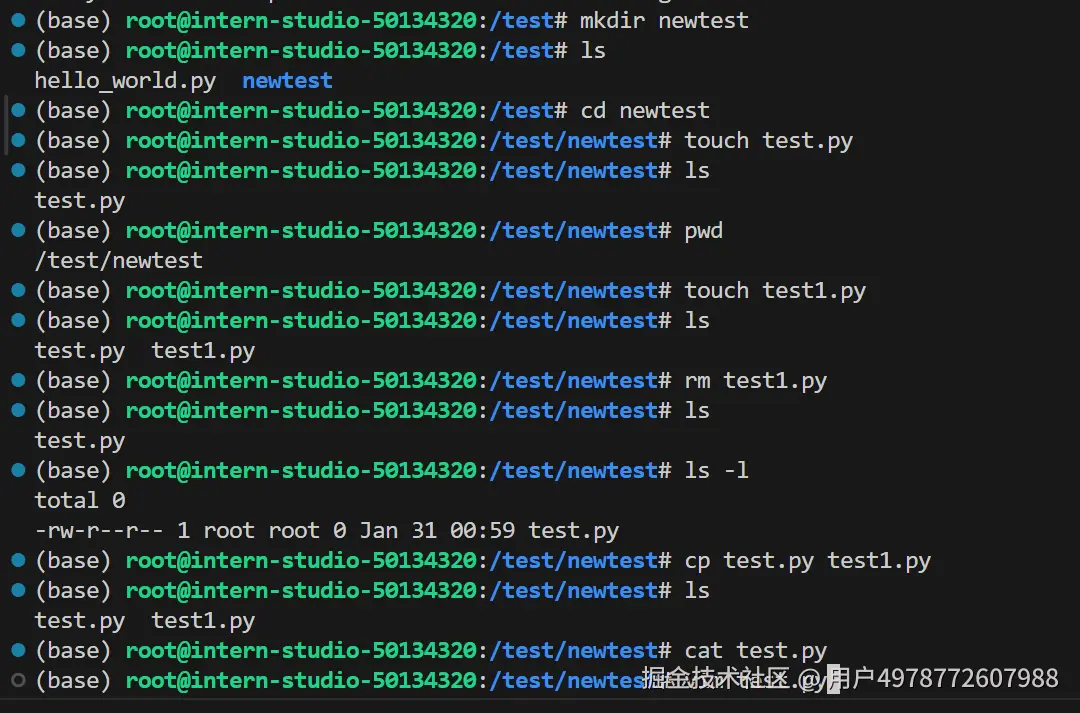The image size is (1080, 713).
Task: Click the '-rw-r--r--' permissions text
Action: click(99, 531)
